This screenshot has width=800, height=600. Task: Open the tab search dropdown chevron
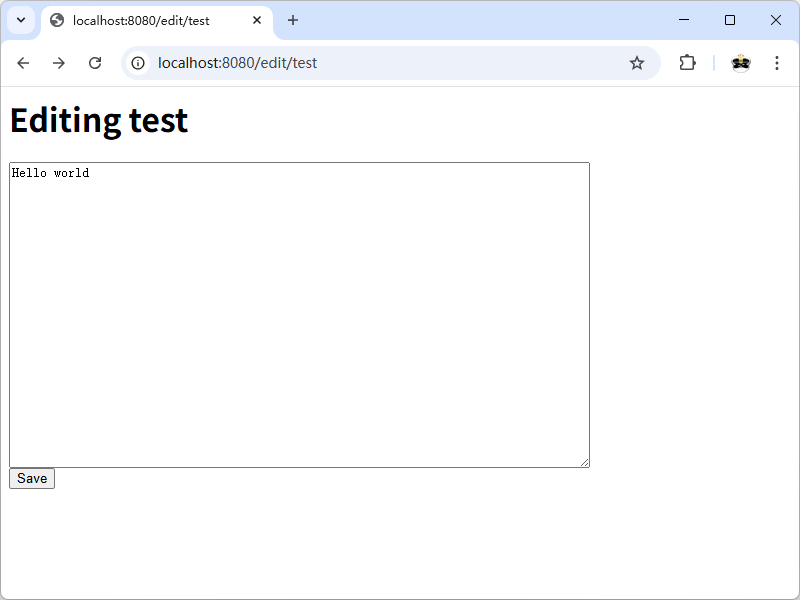20,20
